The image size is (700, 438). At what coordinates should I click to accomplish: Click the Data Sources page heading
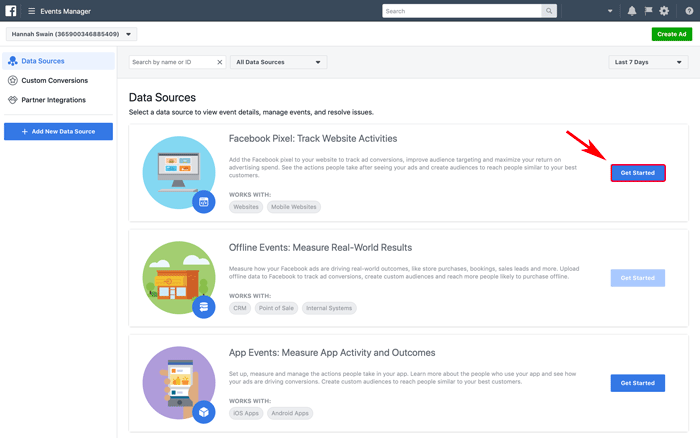coord(162,97)
